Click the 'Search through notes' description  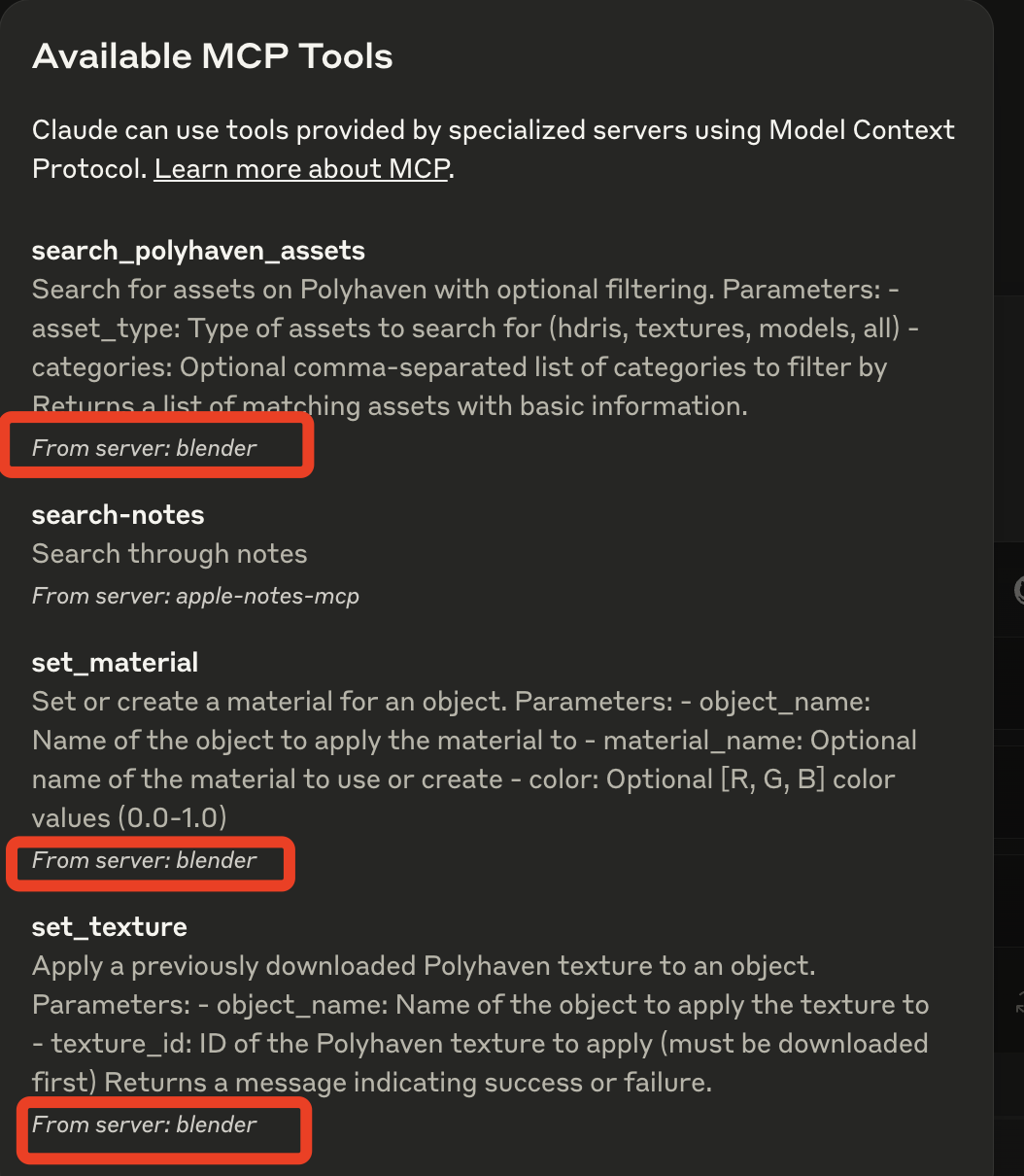click(169, 554)
